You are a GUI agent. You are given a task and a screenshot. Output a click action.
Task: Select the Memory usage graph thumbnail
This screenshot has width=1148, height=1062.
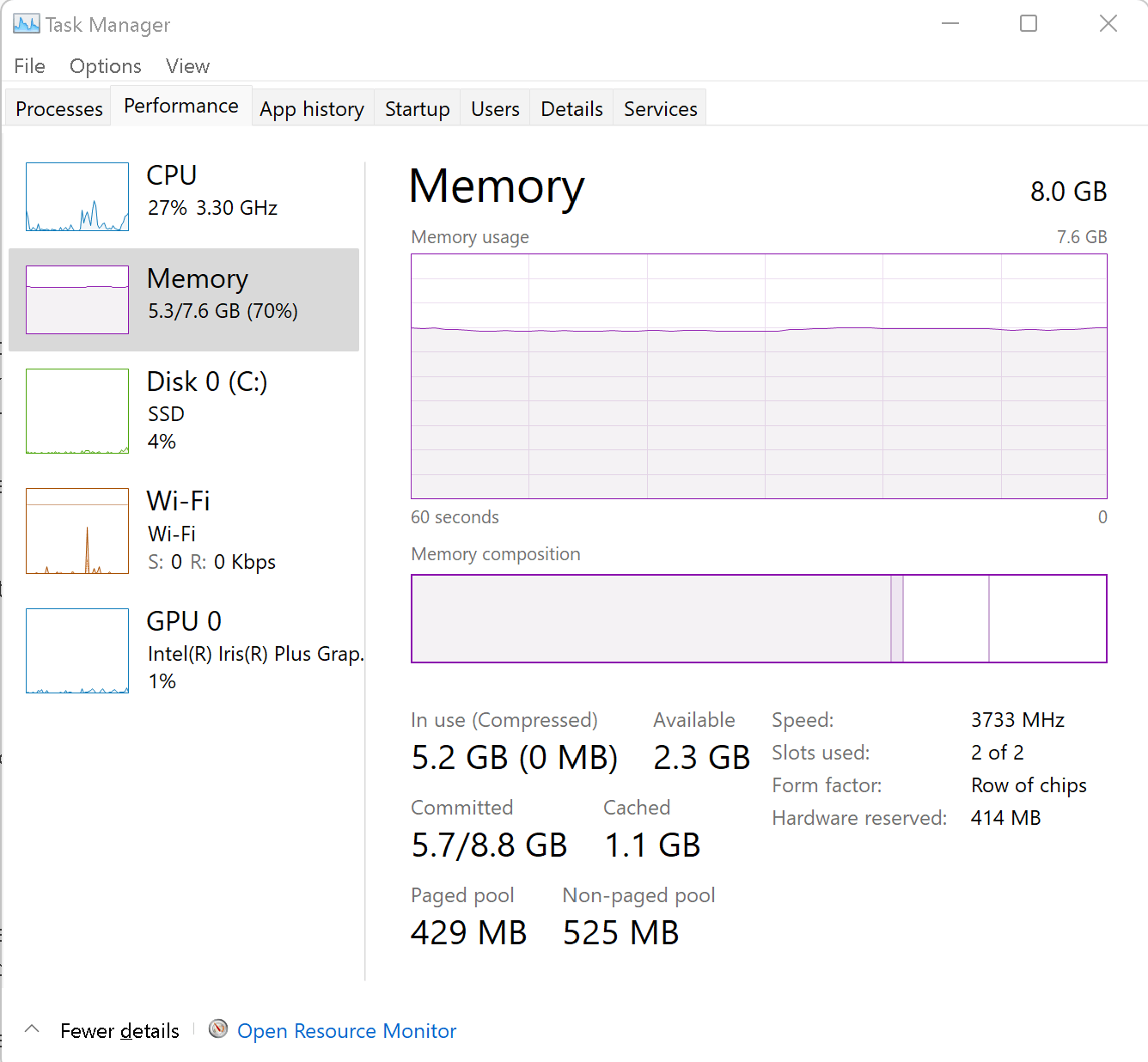[77, 300]
